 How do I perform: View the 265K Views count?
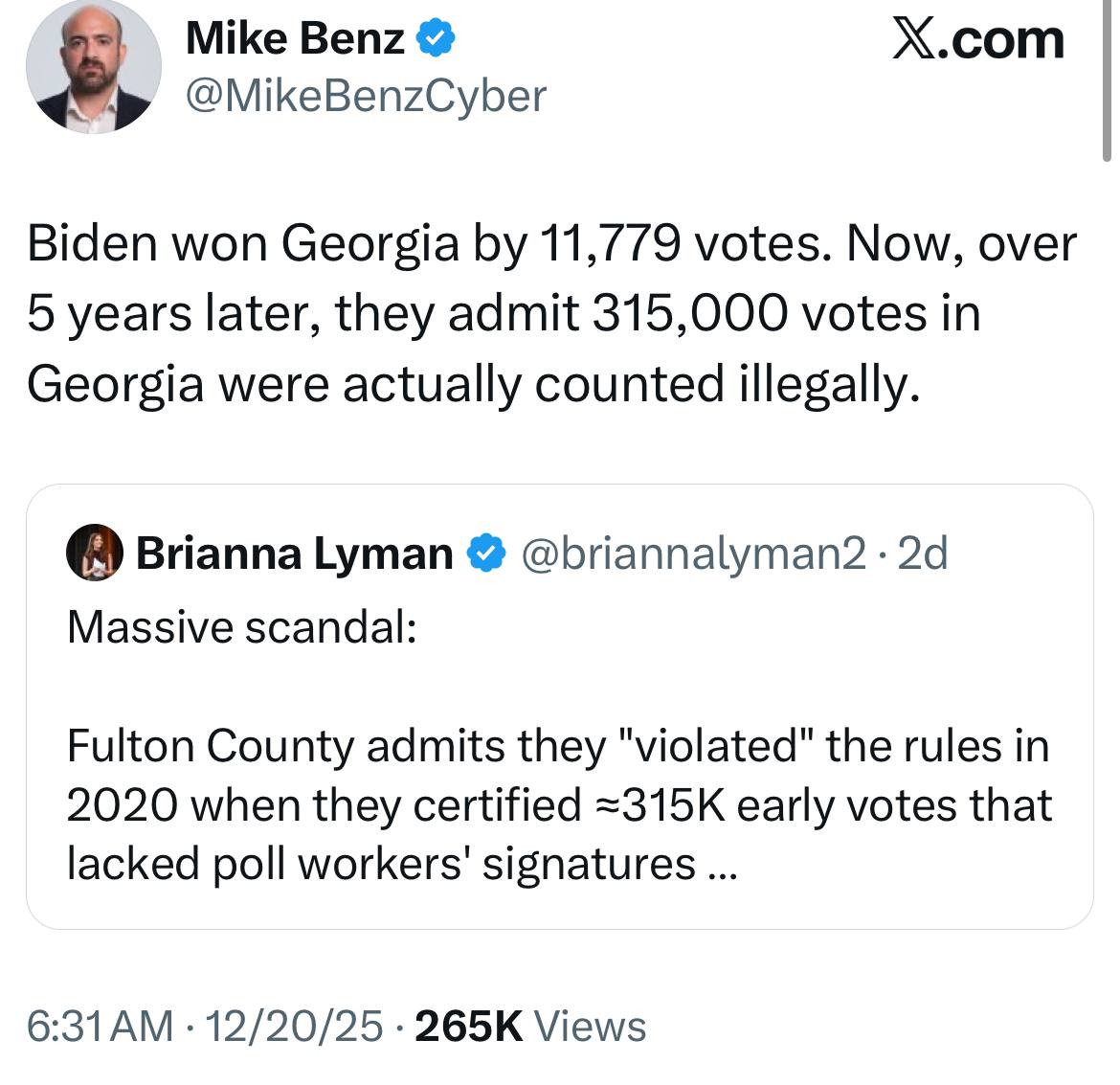[531, 1026]
